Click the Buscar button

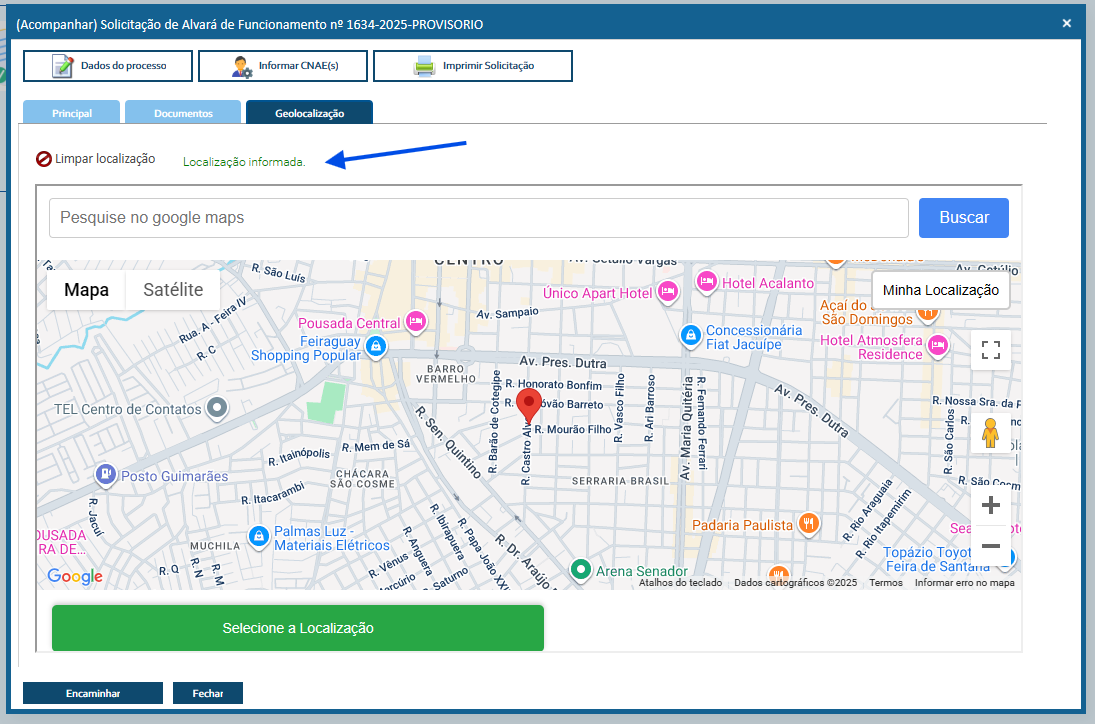[964, 218]
